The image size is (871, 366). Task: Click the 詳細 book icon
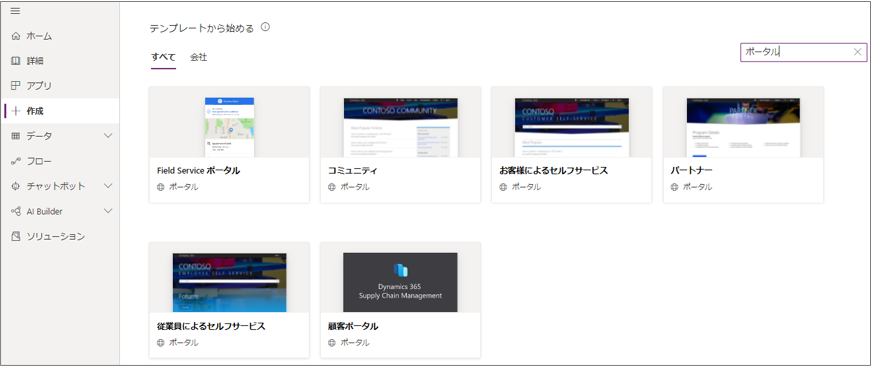click(16, 61)
